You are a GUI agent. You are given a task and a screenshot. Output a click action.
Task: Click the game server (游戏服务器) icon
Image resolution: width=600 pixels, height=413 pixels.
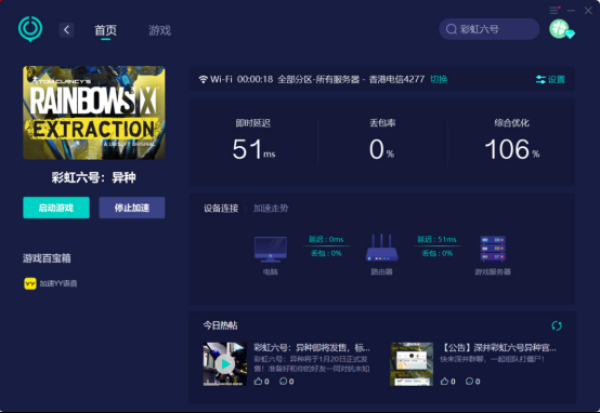click(x=492, y=249)
